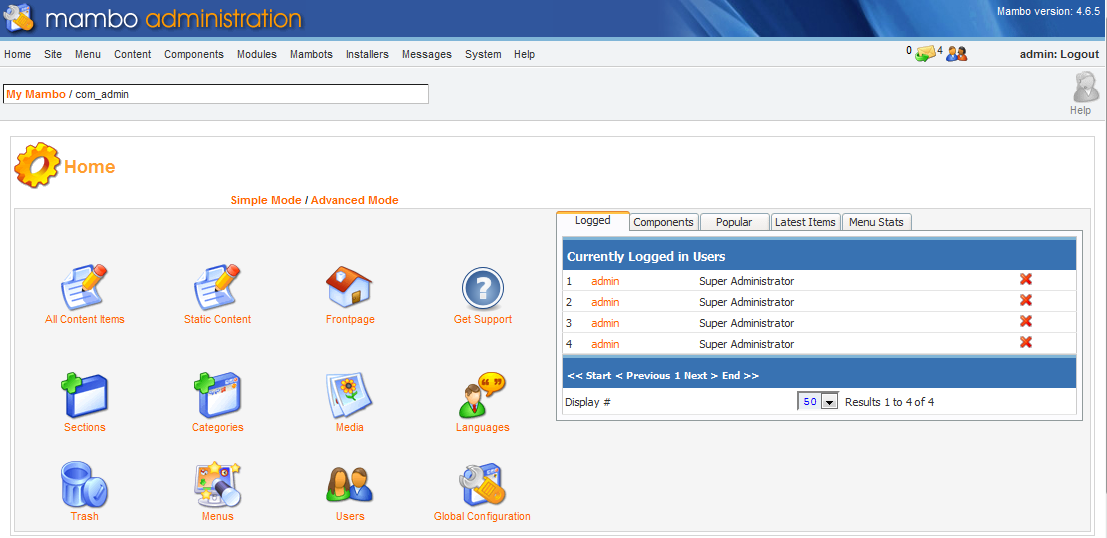The height and width of the screenshot is (538, 1107).
Task: Open the Mambots menu
Action: pyautogui.click(x=311, y=54)
